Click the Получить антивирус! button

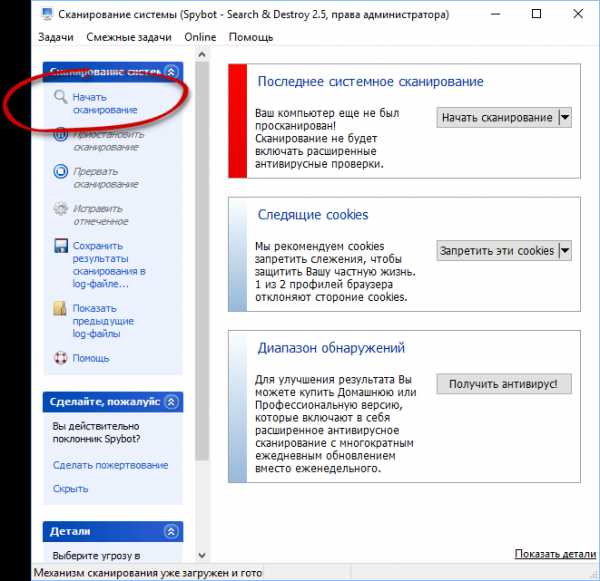coord(504,384)
